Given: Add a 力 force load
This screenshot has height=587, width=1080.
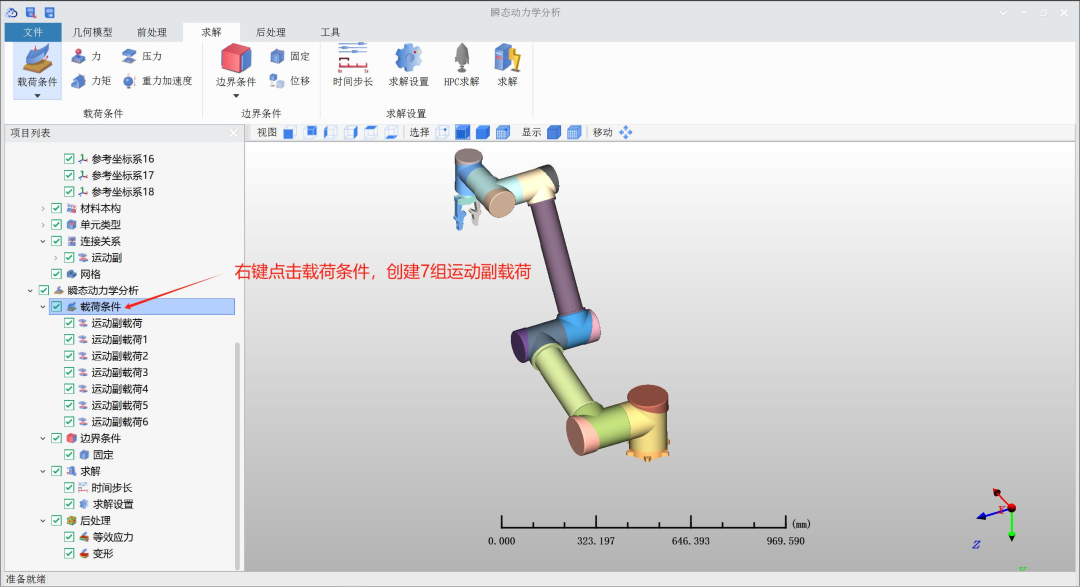Looking at the screenshot, I should [87, 56].
